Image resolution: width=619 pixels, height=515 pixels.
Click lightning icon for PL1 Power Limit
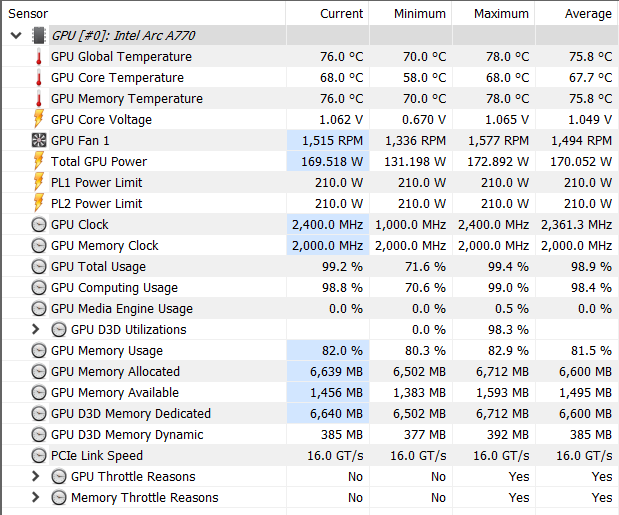click(x=39, y=182)
